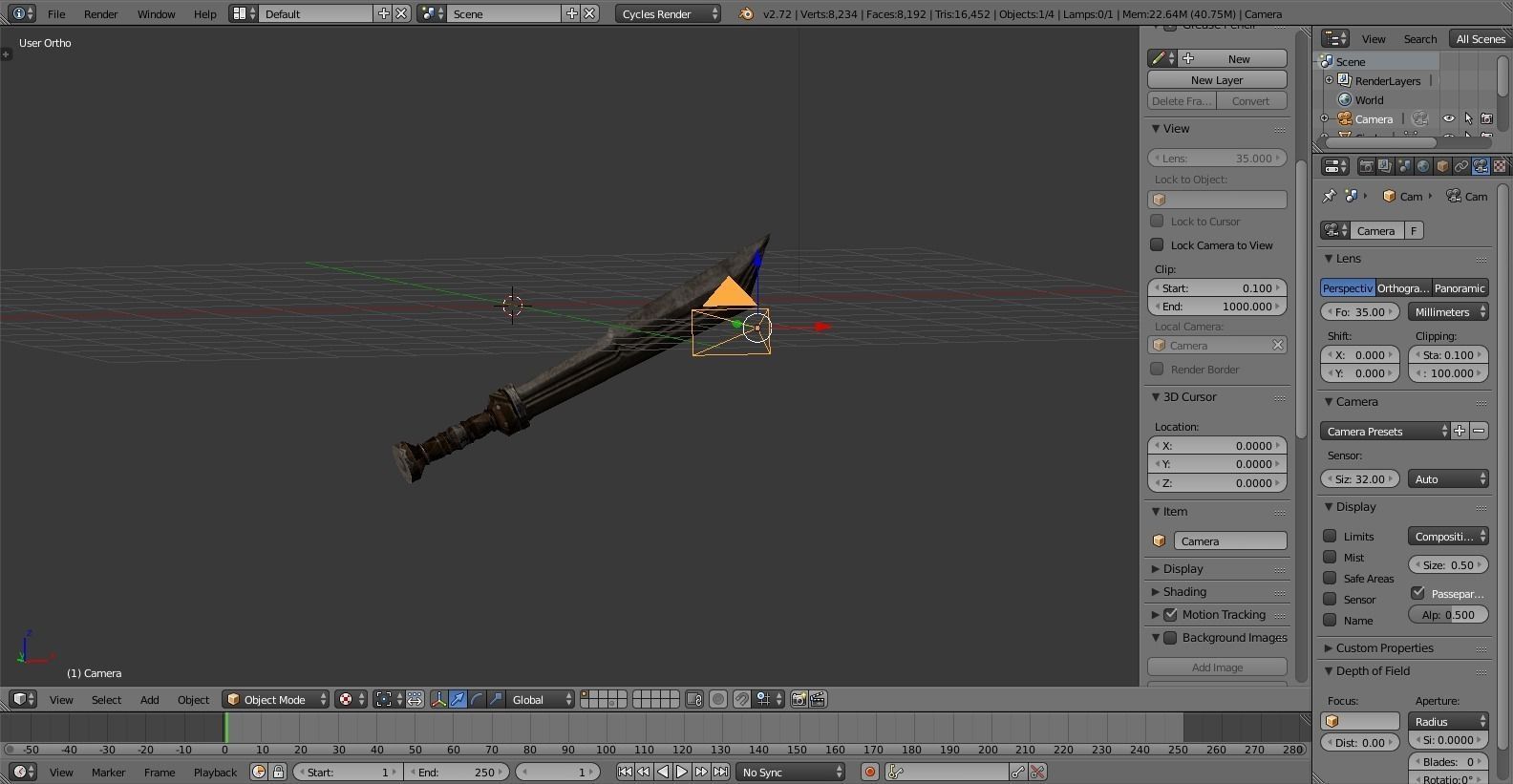The image size is (1513, 784).
Task: Open the Scene properties tab icon
Action: tap(1404, 166)
